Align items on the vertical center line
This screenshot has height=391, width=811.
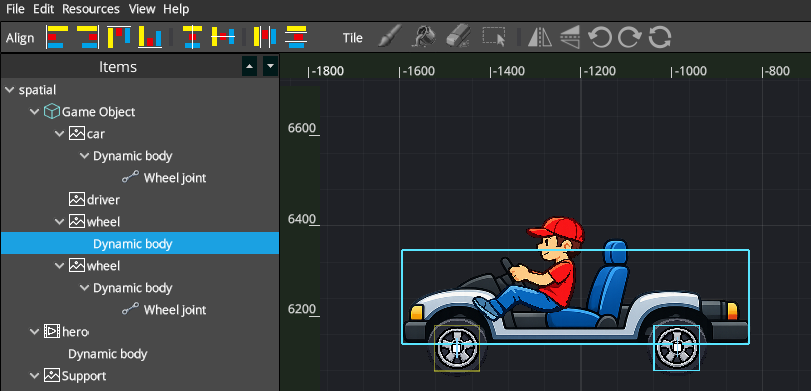click(192, 37)
